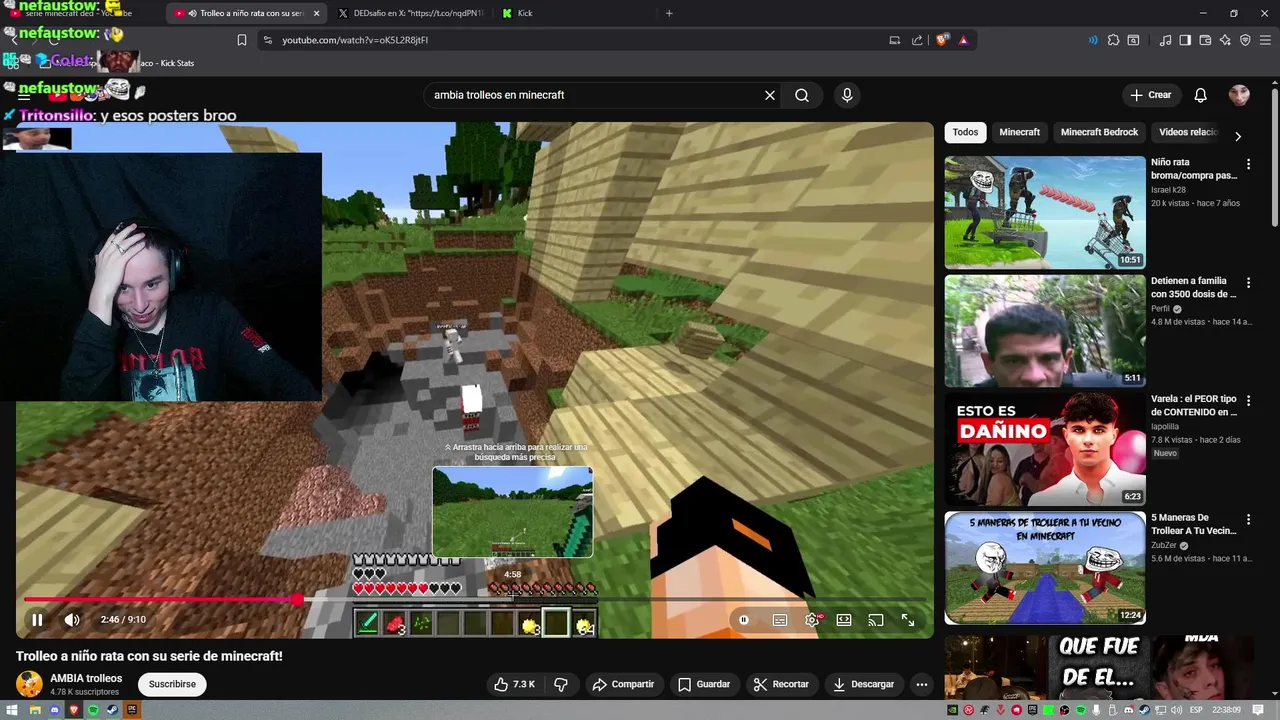Open Detienen a familia video thumbnail
The height and width of the screenshot is (720, 1280).
pyautogui.click(x=1045, y=331)
